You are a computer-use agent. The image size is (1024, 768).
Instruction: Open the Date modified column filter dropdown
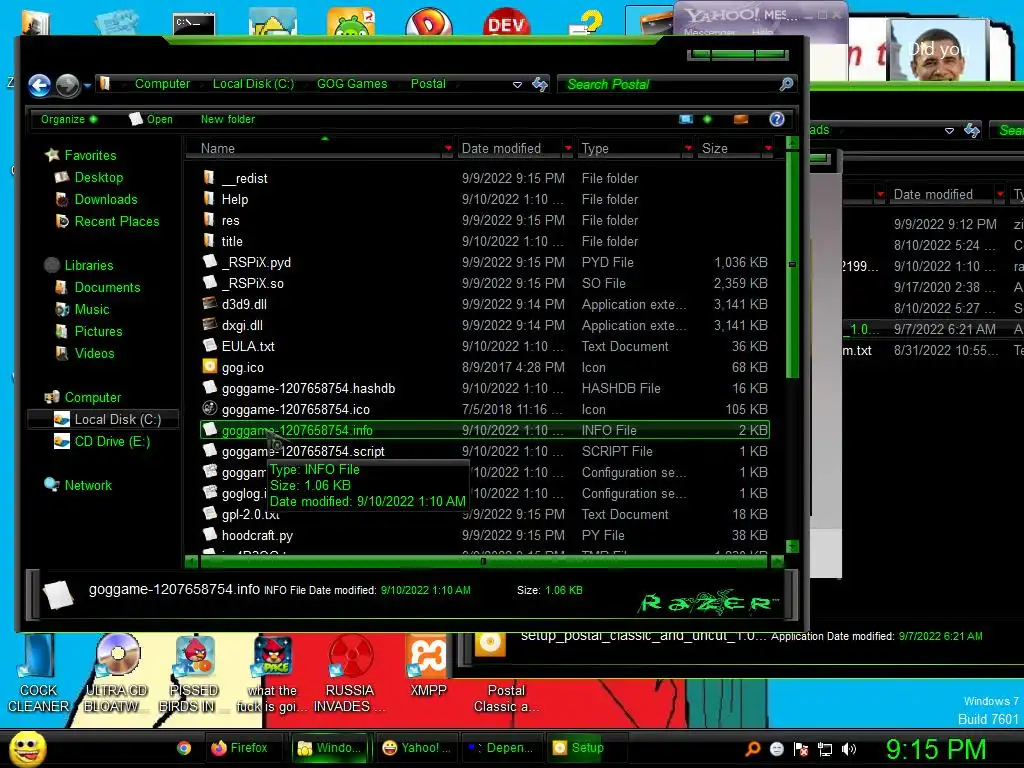pyautogui.click(x=568, y=148)
